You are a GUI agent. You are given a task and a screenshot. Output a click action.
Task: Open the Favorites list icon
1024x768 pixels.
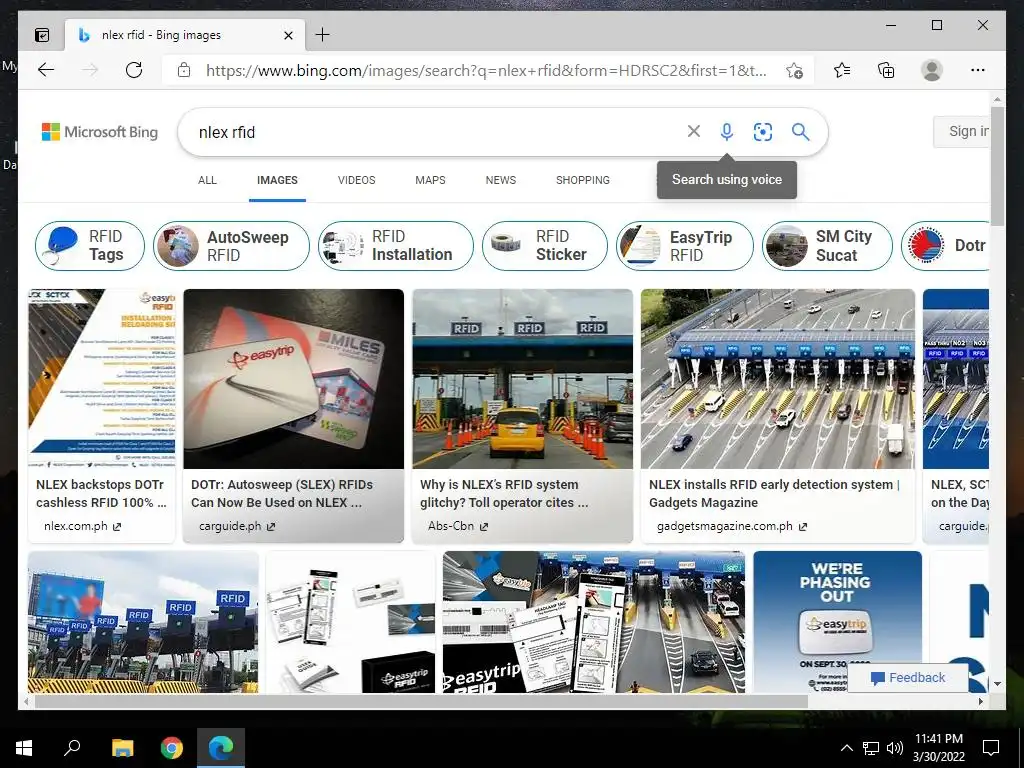click(x=842, y=70)
